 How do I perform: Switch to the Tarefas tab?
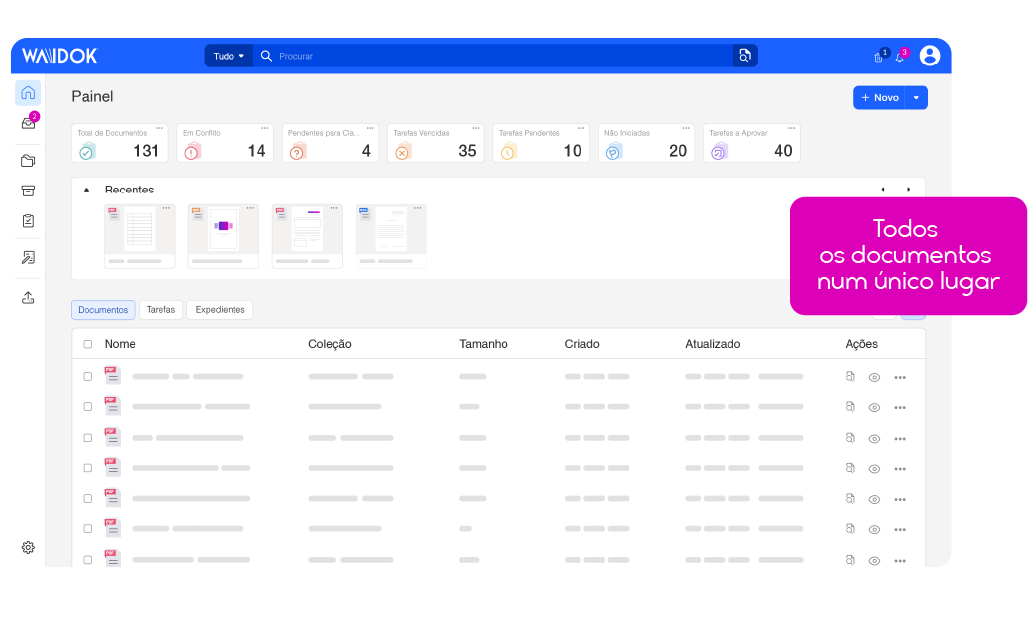click(161, 309)
